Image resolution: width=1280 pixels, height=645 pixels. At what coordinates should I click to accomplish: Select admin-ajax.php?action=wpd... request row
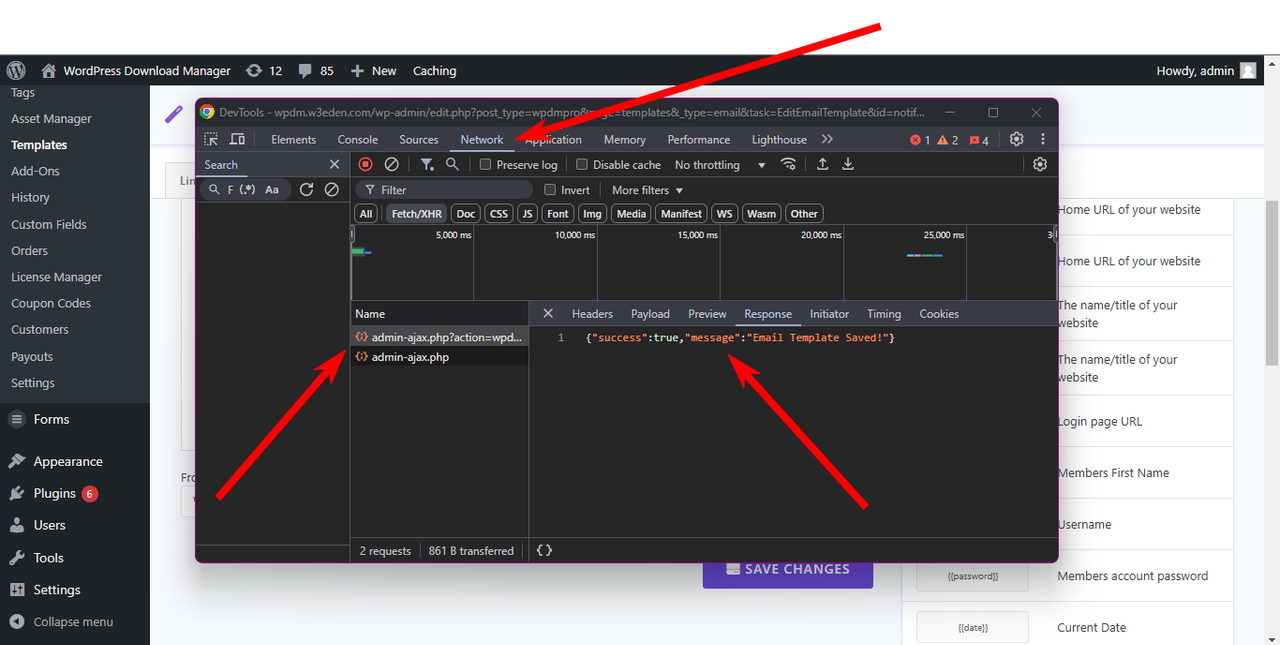coord(439,338)
